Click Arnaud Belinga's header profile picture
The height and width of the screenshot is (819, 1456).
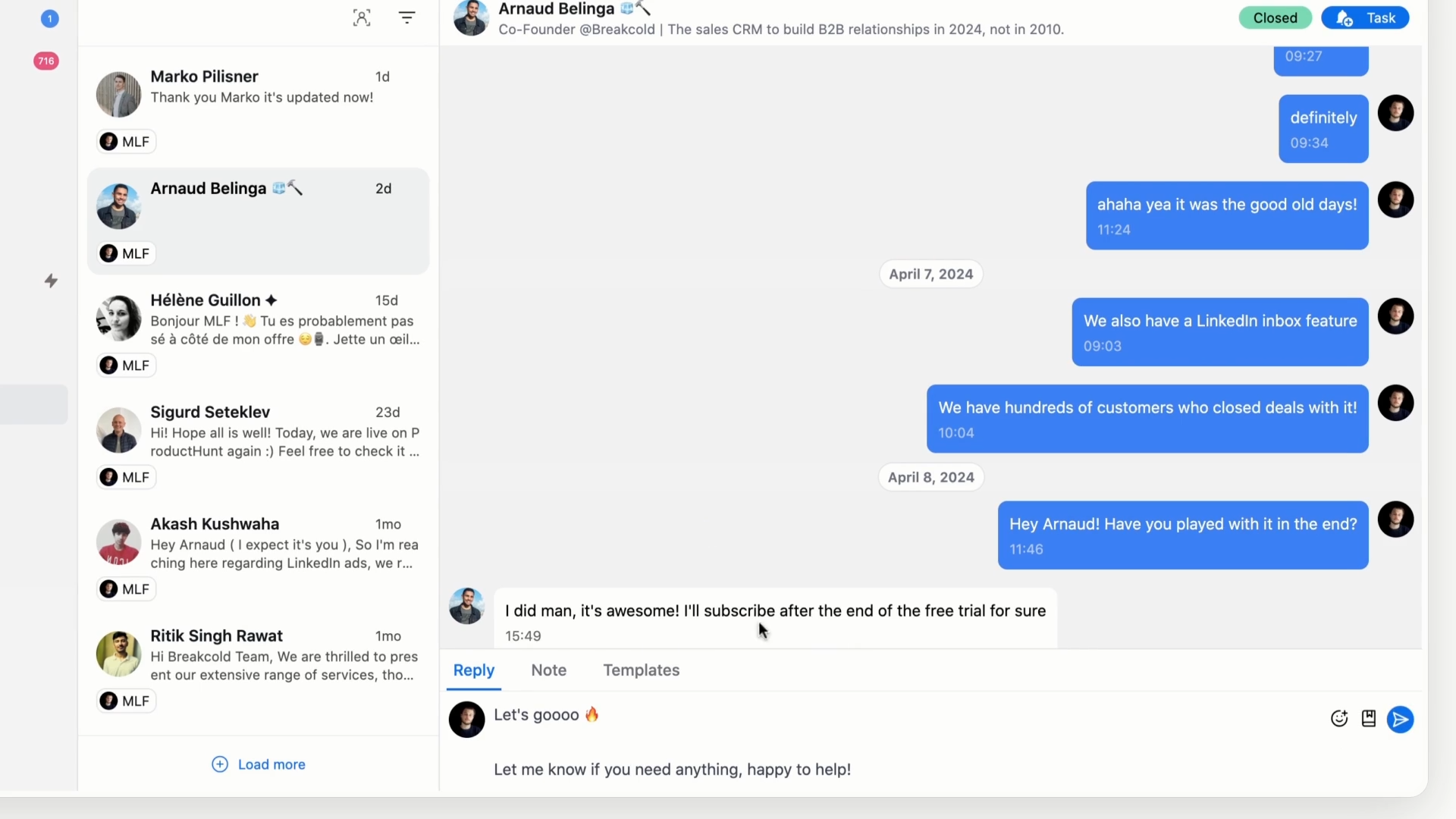coord(471,17)
